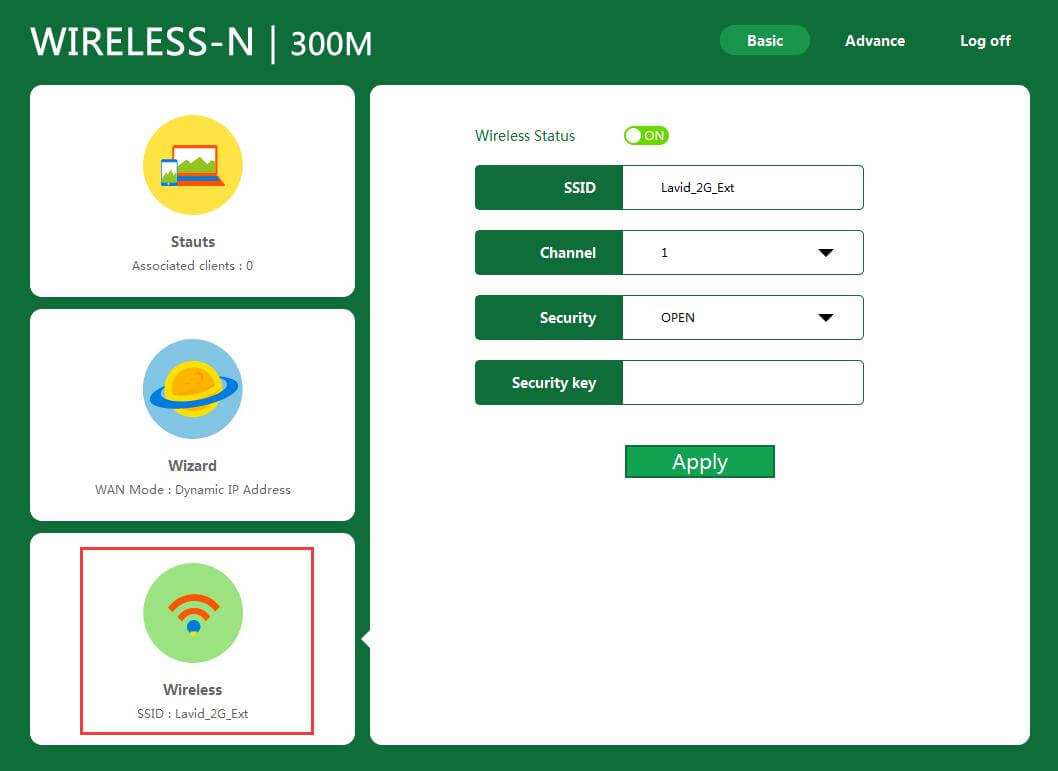Viewport: 1058px width, 771px height.
Task: Turn off the Wireless Status ON switch
Action: point(646,135)
